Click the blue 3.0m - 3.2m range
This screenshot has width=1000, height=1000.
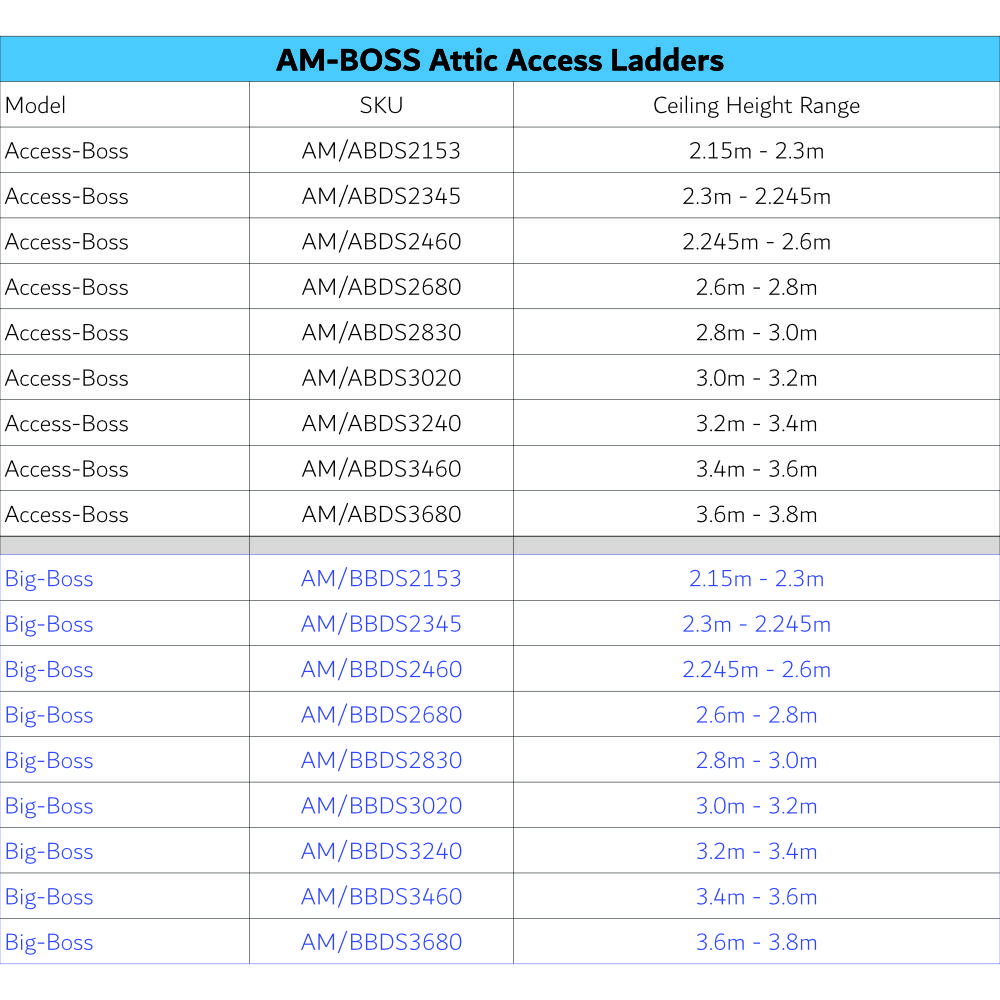tap(756, 806)
